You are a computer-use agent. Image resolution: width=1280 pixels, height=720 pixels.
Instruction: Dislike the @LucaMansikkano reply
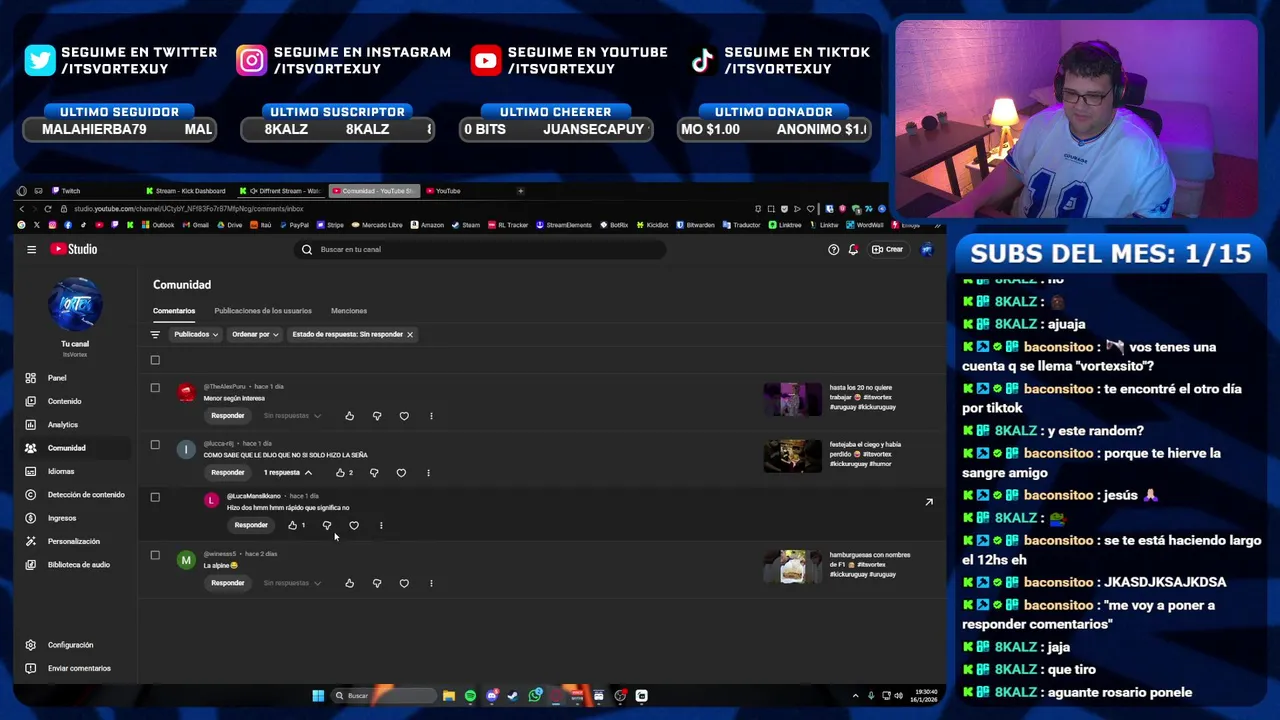tap(326, 525)
